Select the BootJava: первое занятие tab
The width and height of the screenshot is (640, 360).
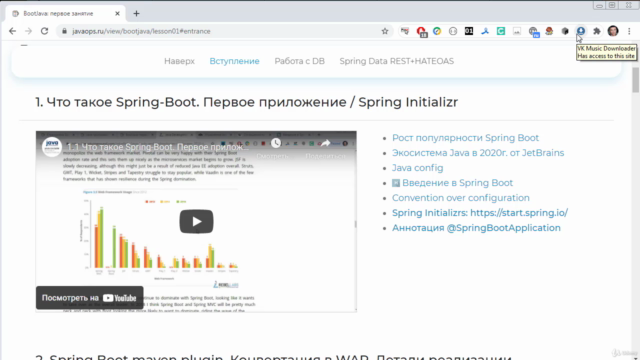[64, 13]
